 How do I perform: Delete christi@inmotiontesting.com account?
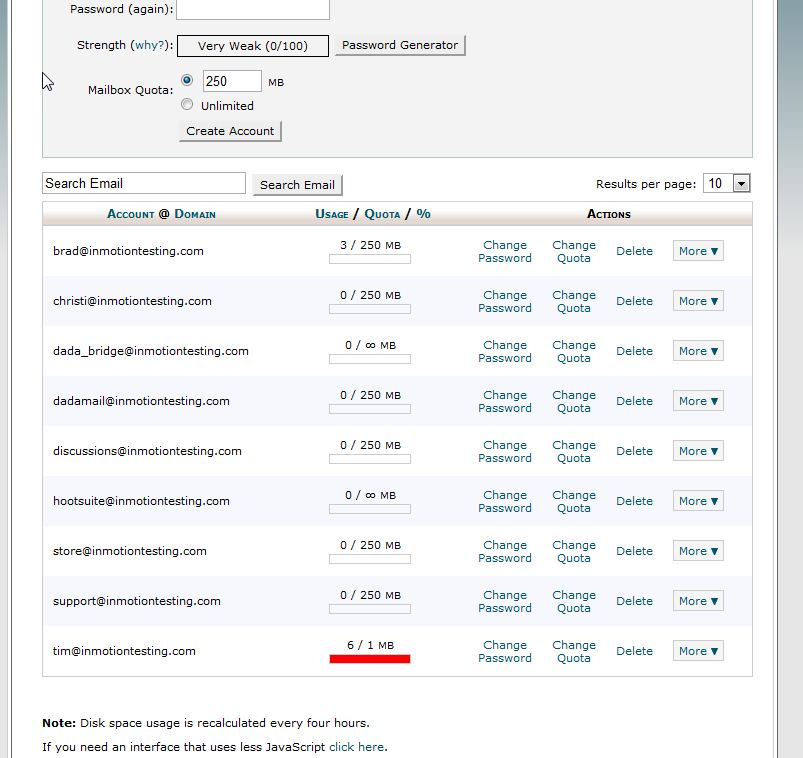pos(634,301)
